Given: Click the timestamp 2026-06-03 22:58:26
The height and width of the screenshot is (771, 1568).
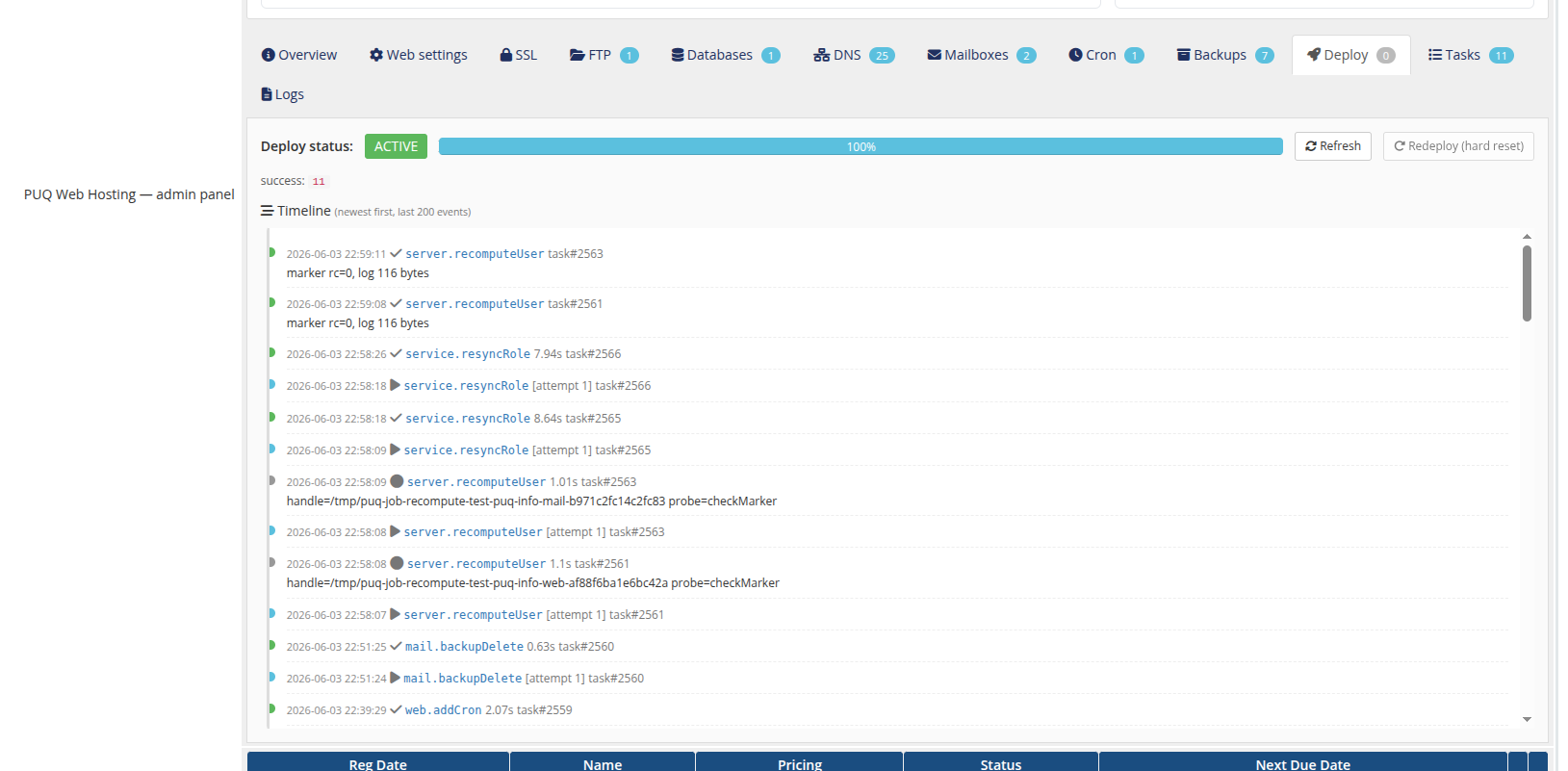Looking at the screenshot, I should pyautogui.click(x=336, y=354).
